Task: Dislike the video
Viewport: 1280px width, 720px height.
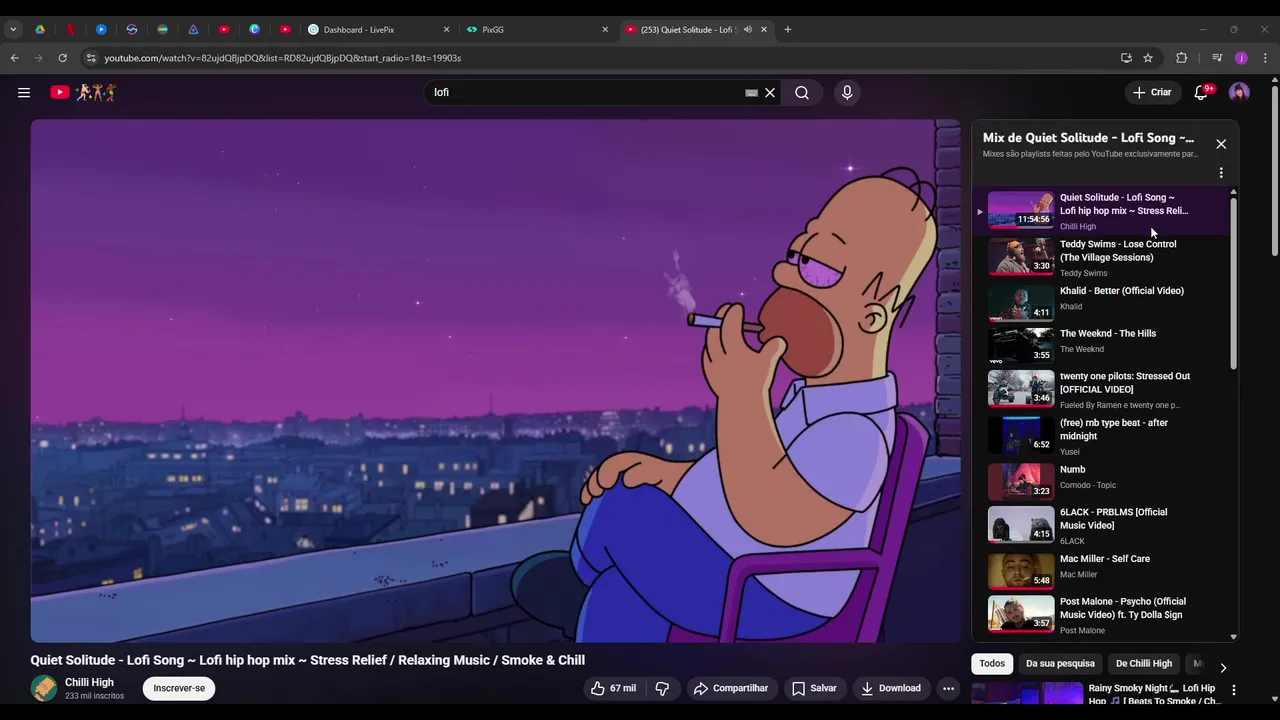Action: [662, 688]
